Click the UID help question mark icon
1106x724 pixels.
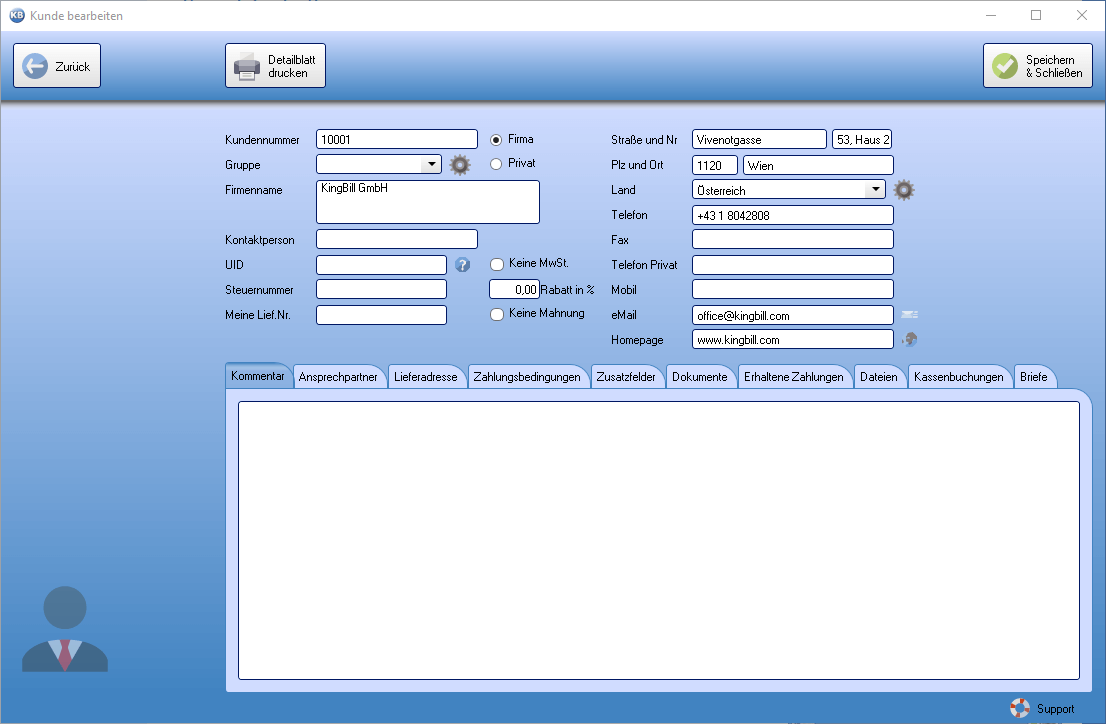pos(462,265)
